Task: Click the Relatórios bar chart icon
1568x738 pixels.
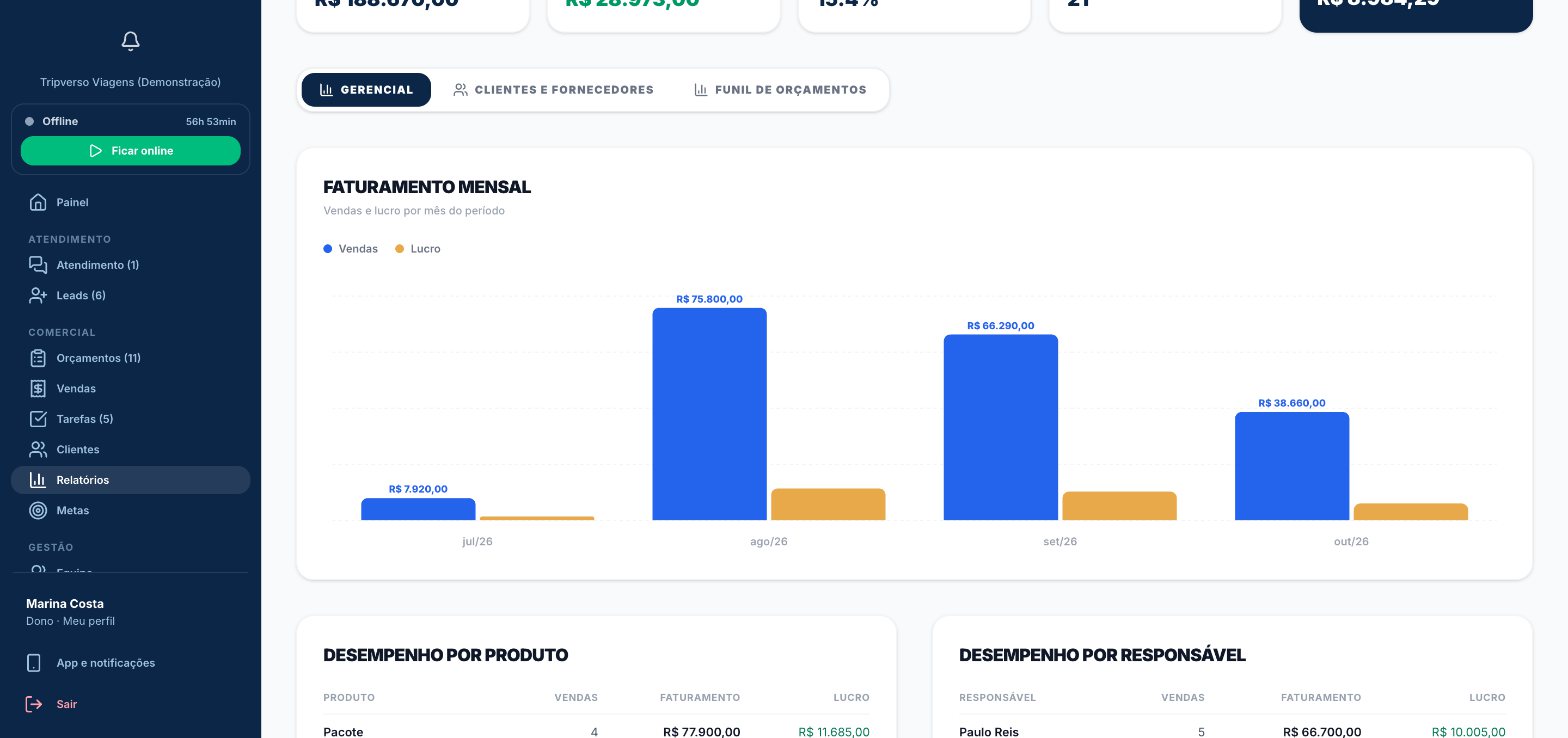Action: [x=38, y=480]
